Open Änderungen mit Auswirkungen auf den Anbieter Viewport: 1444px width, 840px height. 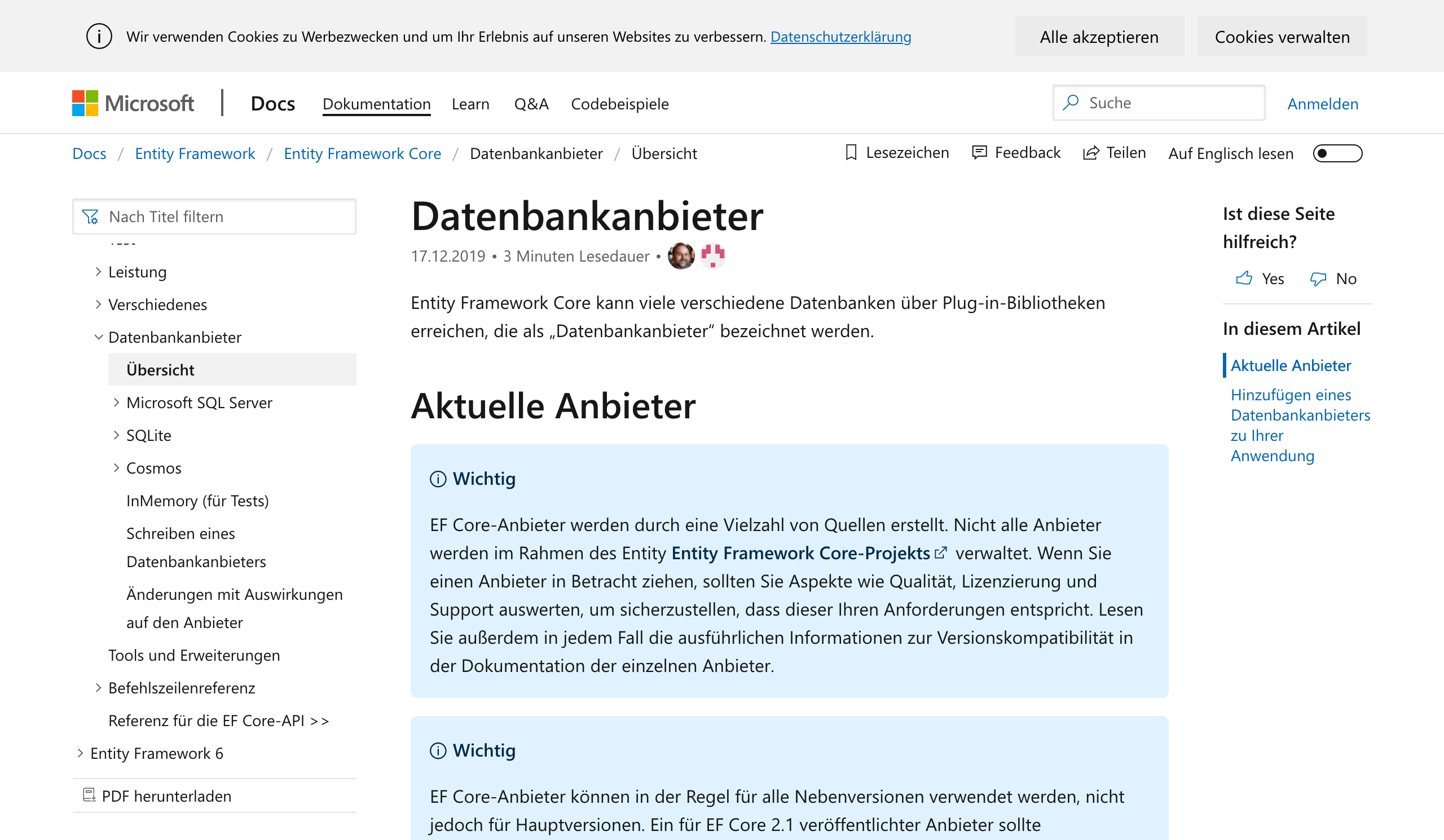pyautogui.click(x=234, y=608)
